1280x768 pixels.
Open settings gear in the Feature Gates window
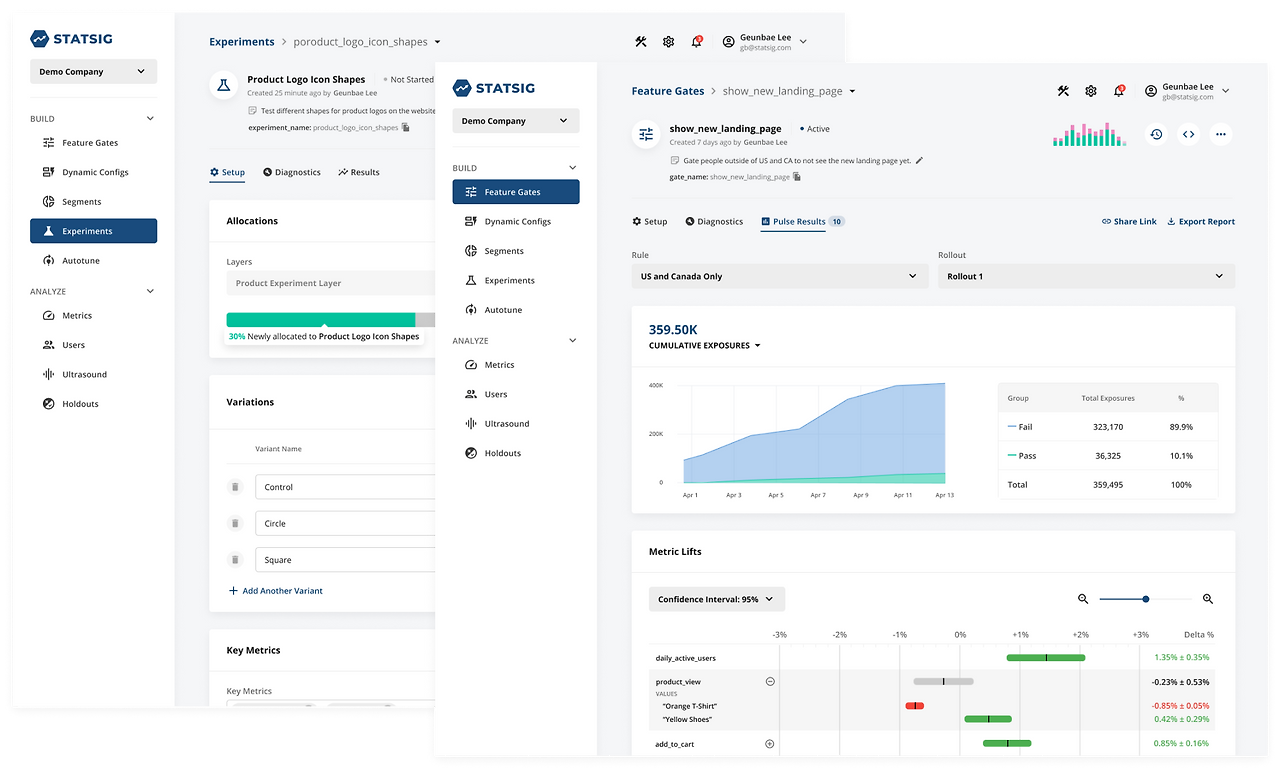pyautogui.click(x=1091, y=91)
